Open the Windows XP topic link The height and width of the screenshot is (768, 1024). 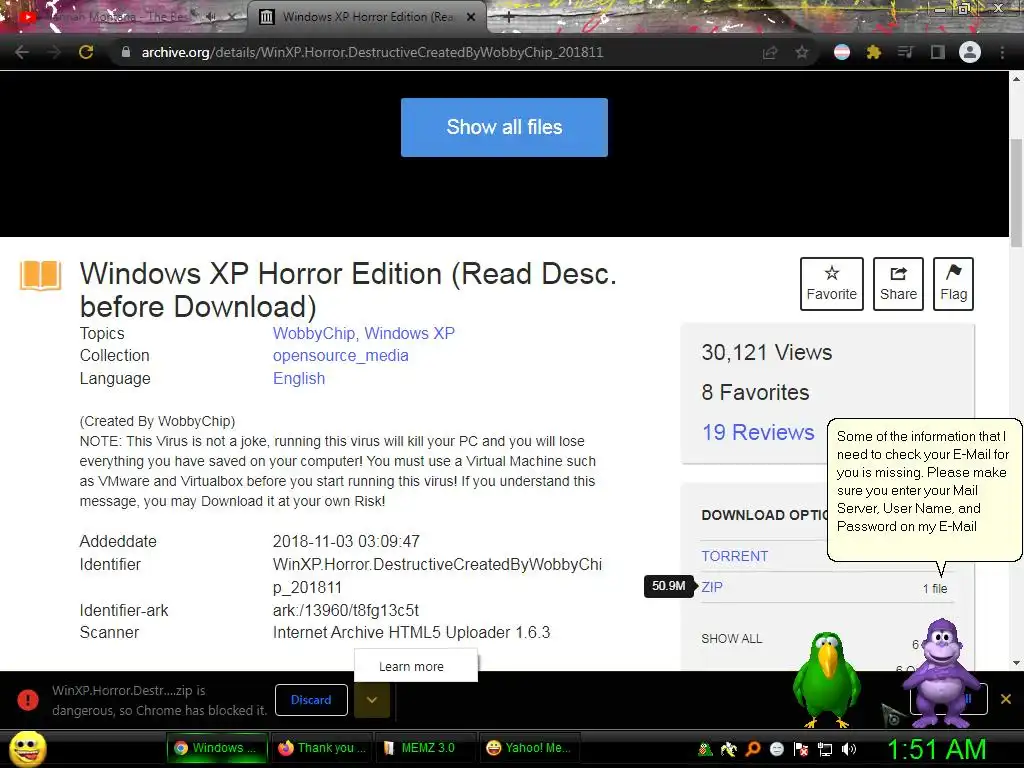click(x=409, y=333)
